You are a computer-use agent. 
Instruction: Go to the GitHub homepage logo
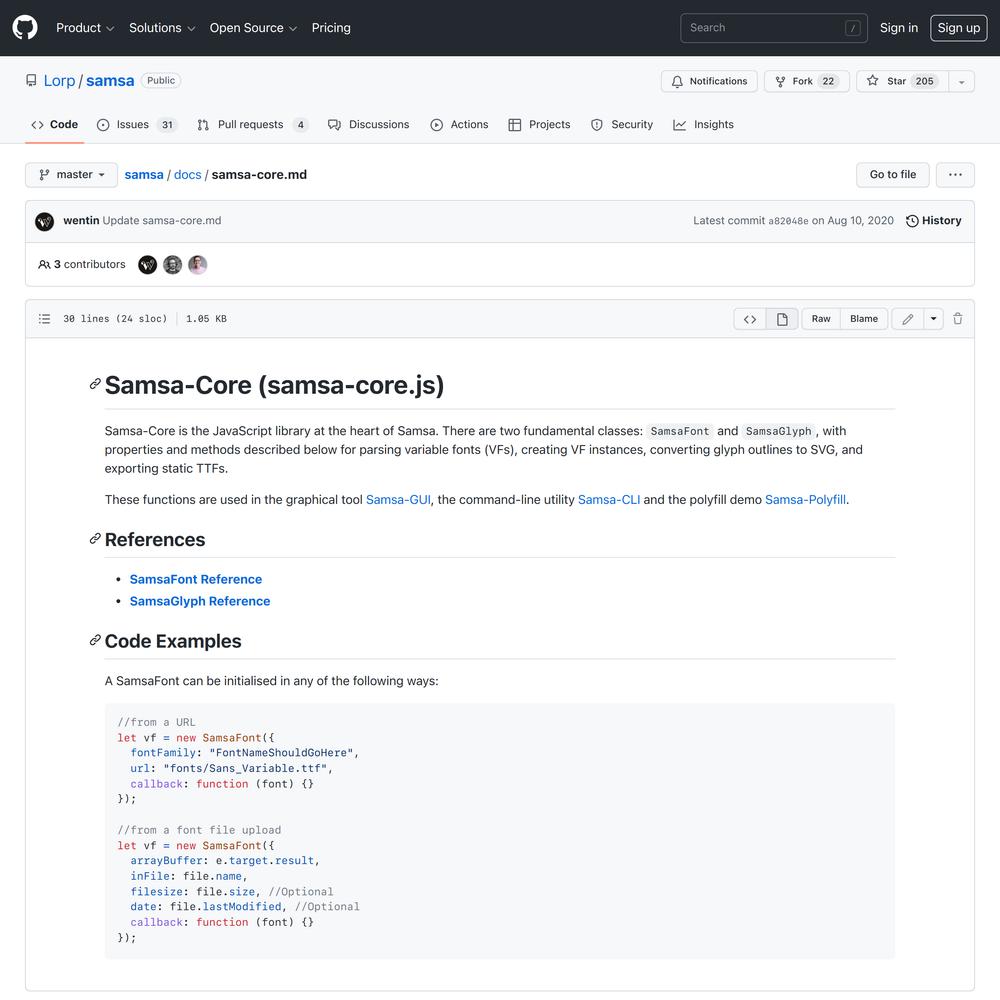click(x=25, y=27)
